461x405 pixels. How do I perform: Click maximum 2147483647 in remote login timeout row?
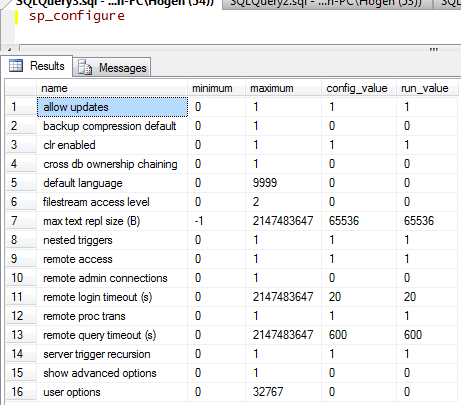(283, 297)
